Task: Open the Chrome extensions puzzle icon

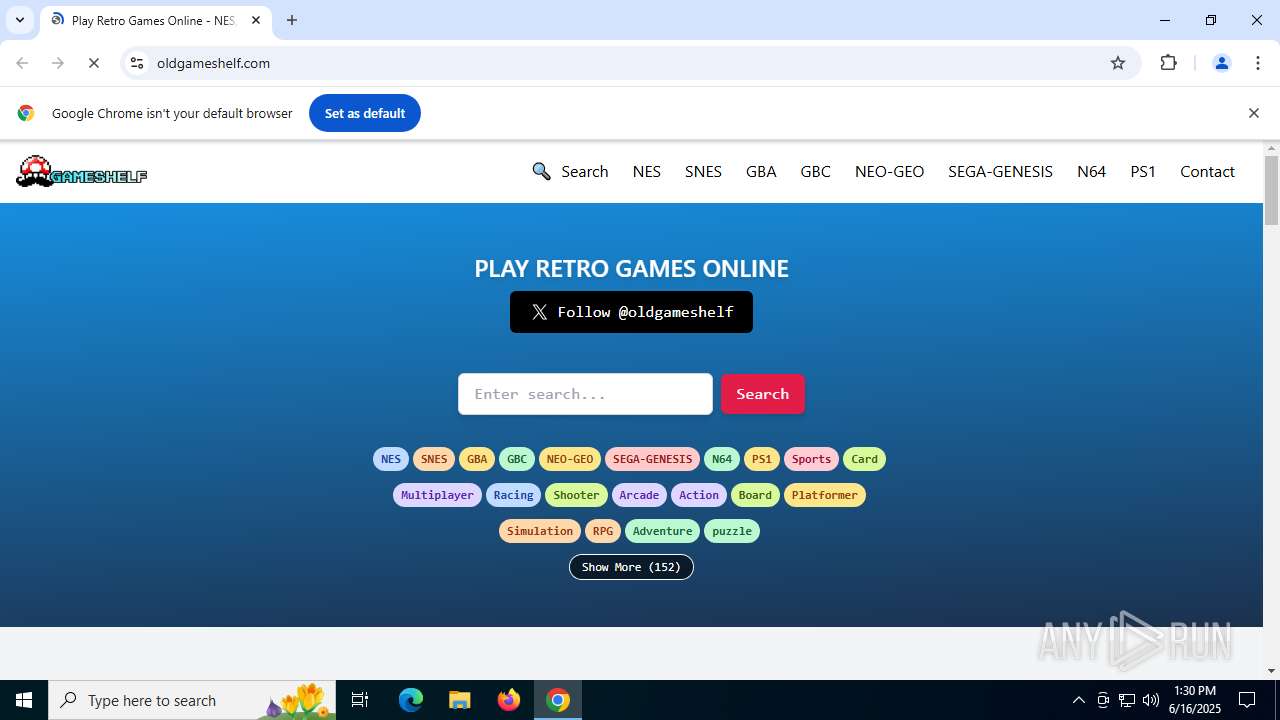Action: click(1168, 63)
